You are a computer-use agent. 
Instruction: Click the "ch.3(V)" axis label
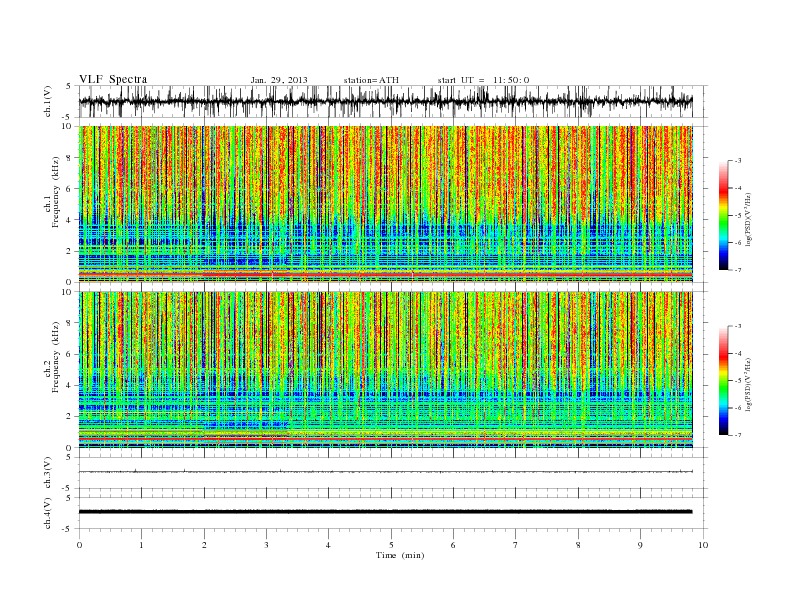[48, 473]
